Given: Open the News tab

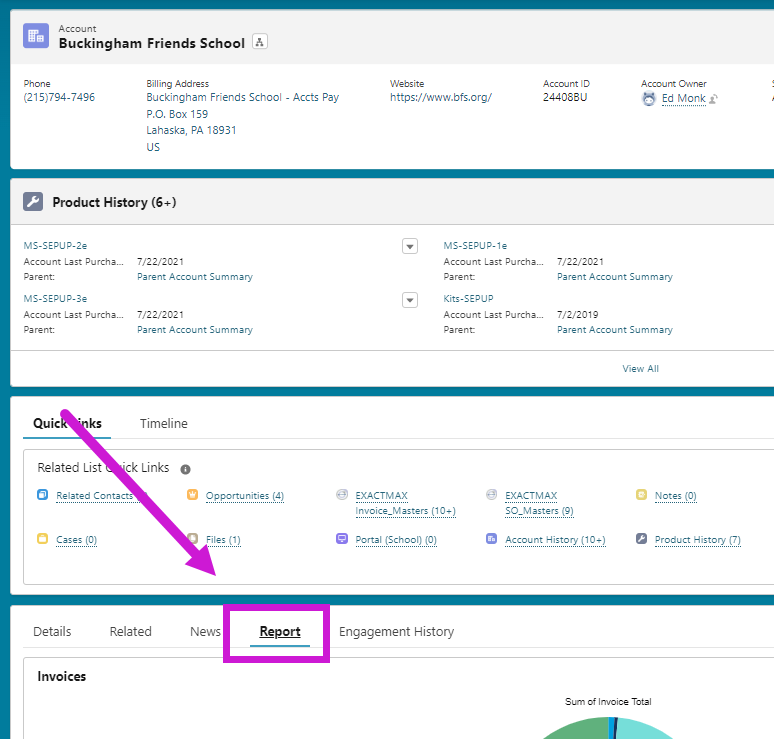Looking at the screenshot, I should (205, 631).
